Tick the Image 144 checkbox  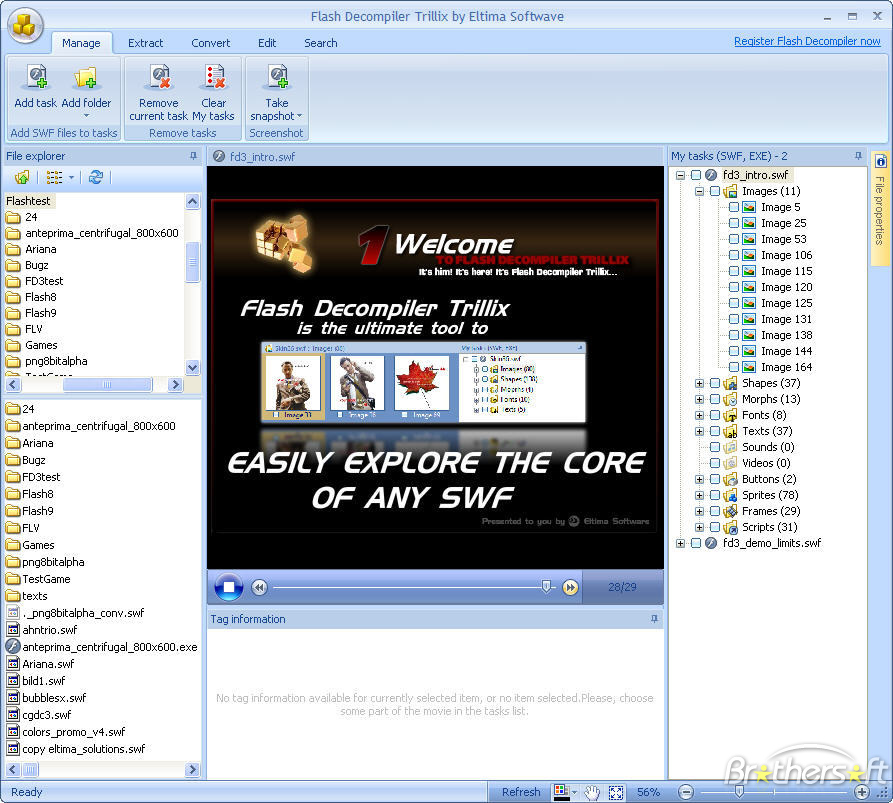point(734,351)
